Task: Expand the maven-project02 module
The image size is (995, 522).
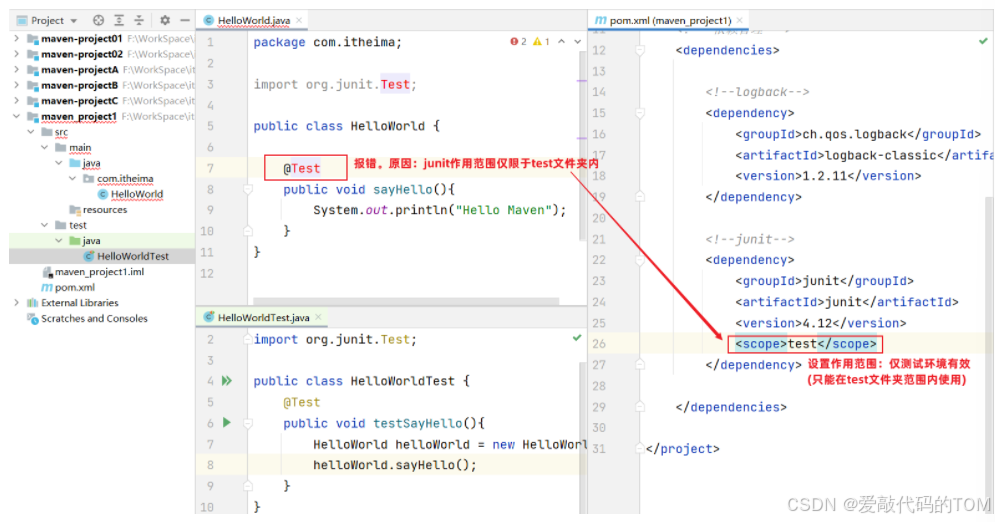Action: point(16,54)
